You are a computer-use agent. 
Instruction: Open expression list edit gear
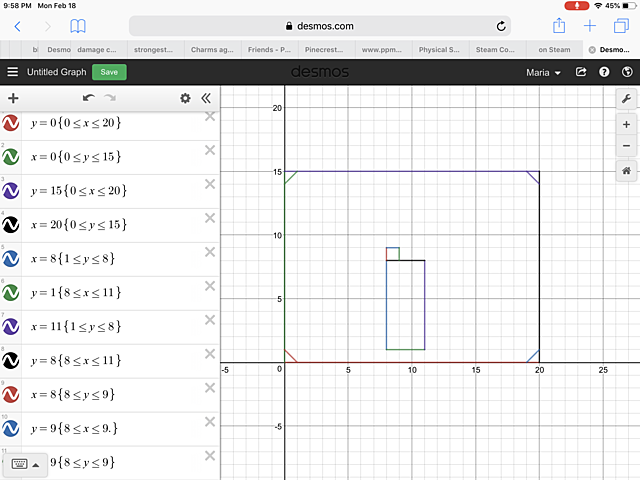click(x=185, y=98)
